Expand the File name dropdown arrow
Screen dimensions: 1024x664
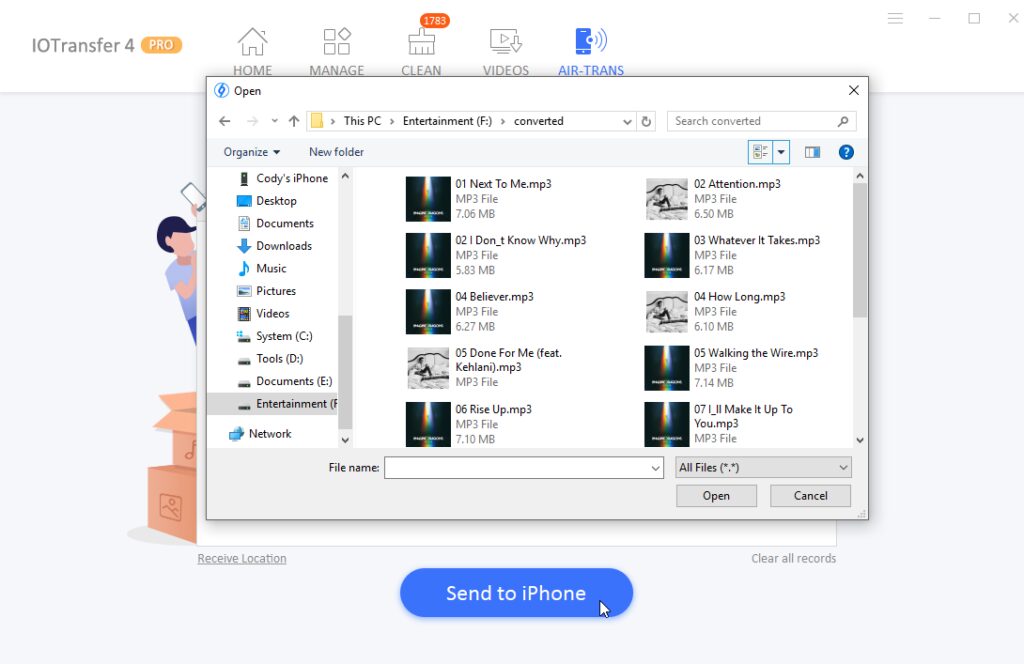(x=656, y=468)
